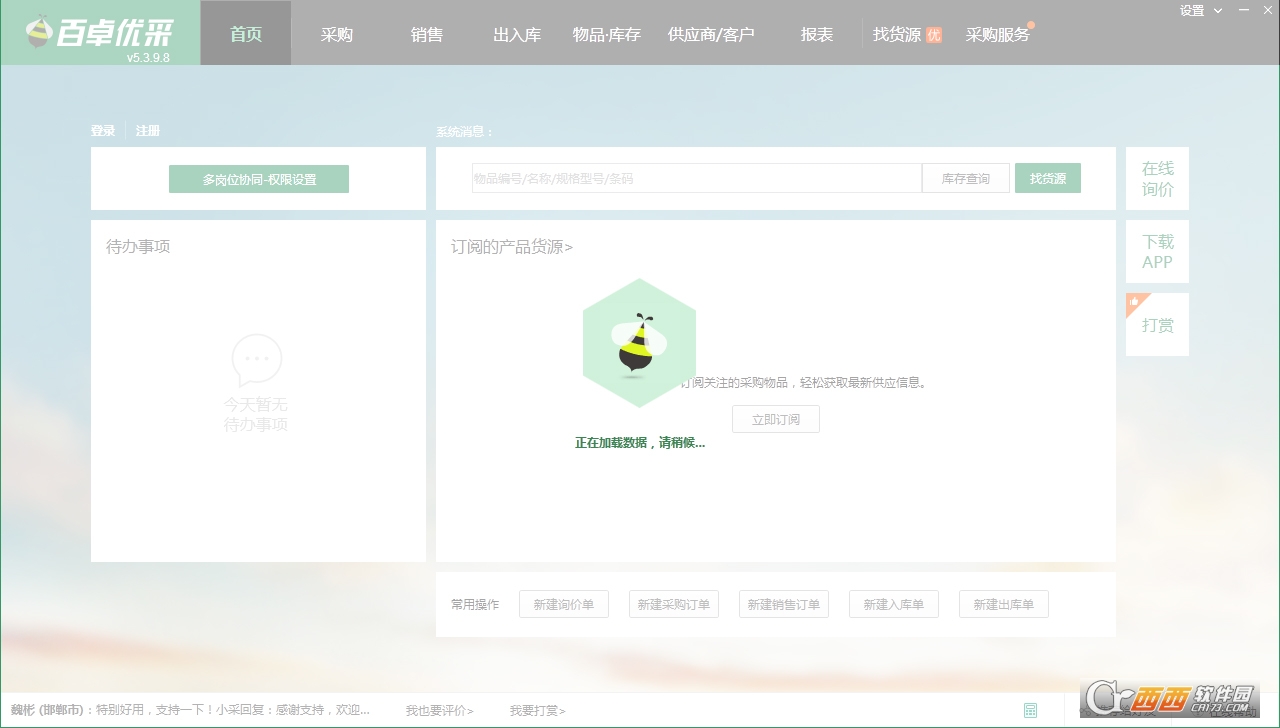Screen dimensions: 1280x728
Task: Focus the 物品编号/名称 search field
Action: click(x=696, y=178)
